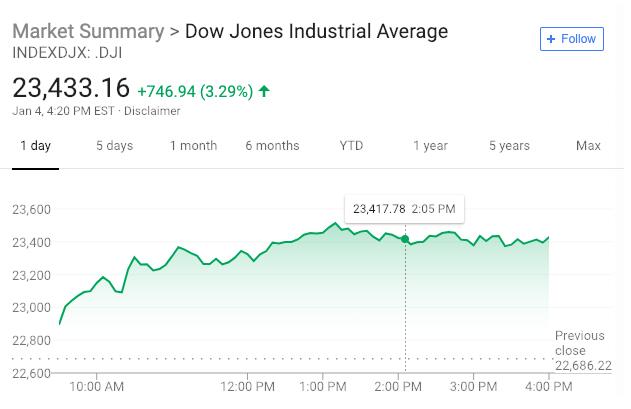Select the 1 day tab
The height and width of the screenshot is (409, 631).
35,146
